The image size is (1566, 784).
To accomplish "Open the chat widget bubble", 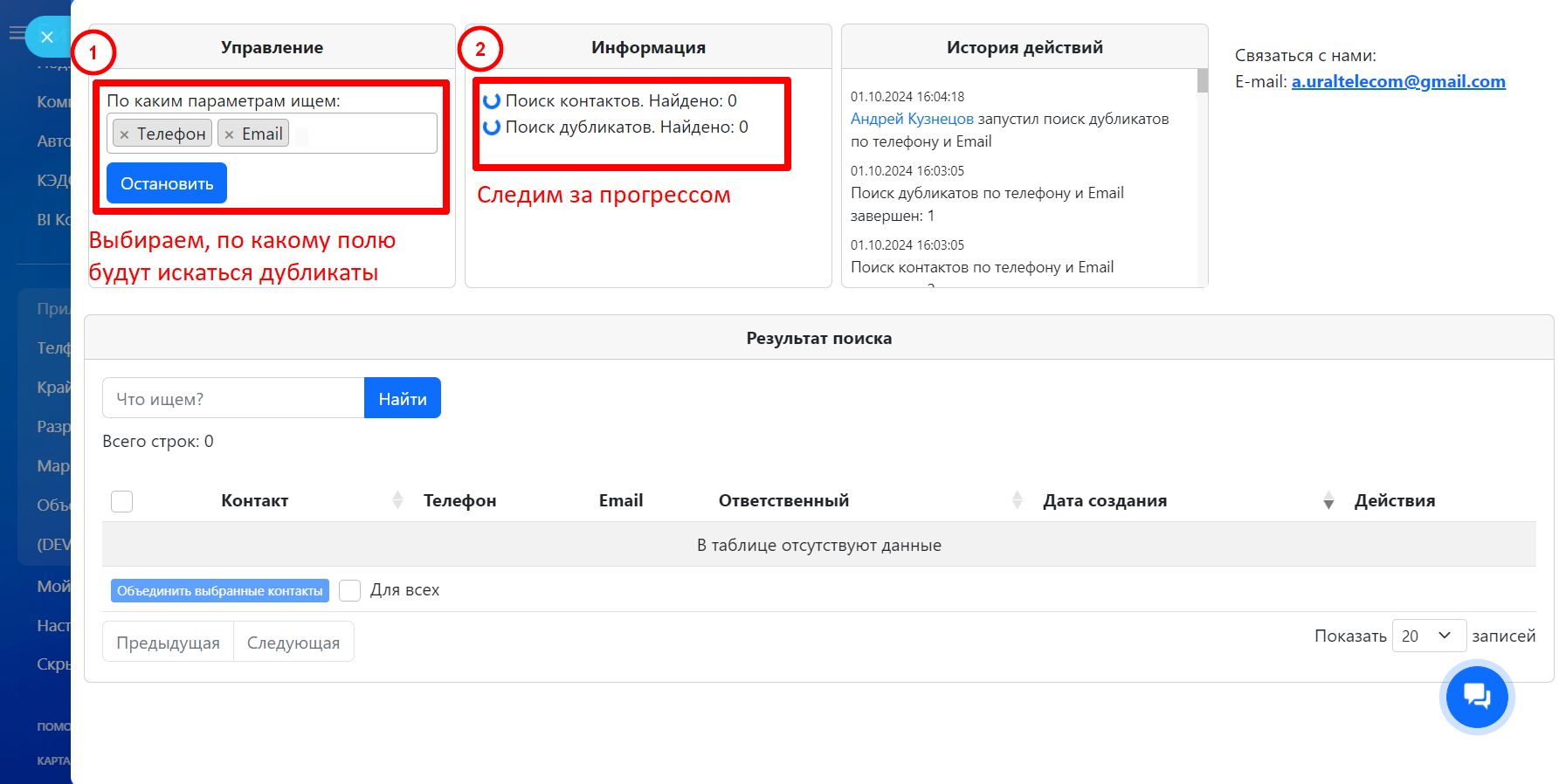I will click(x=1476, y=697).
